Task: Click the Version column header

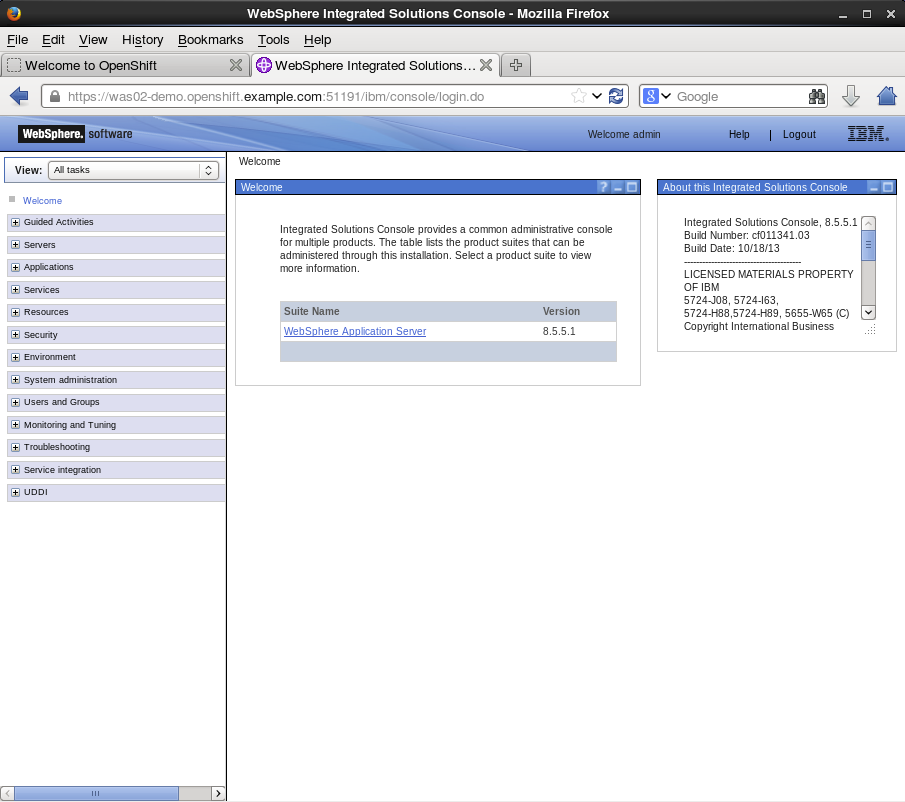Action: click(561, 311)
